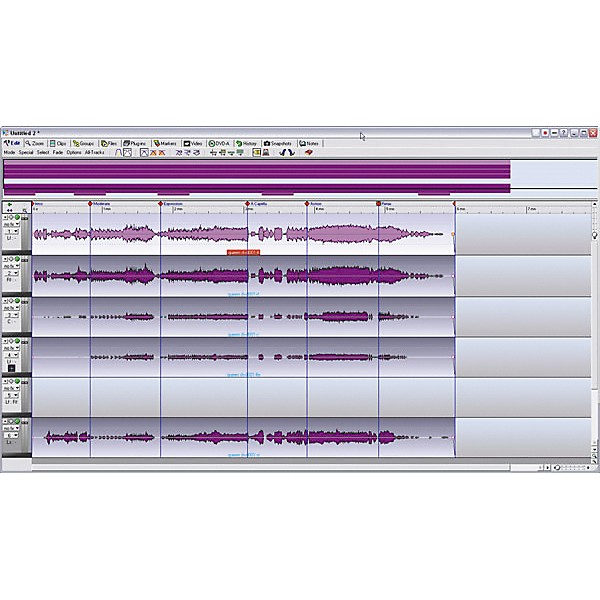Image resolution: width=600 pixels, height=600 pixels.
Task: Open track 2's small arrow menu button
Action: pyautogui.click(x=6, y=259)
